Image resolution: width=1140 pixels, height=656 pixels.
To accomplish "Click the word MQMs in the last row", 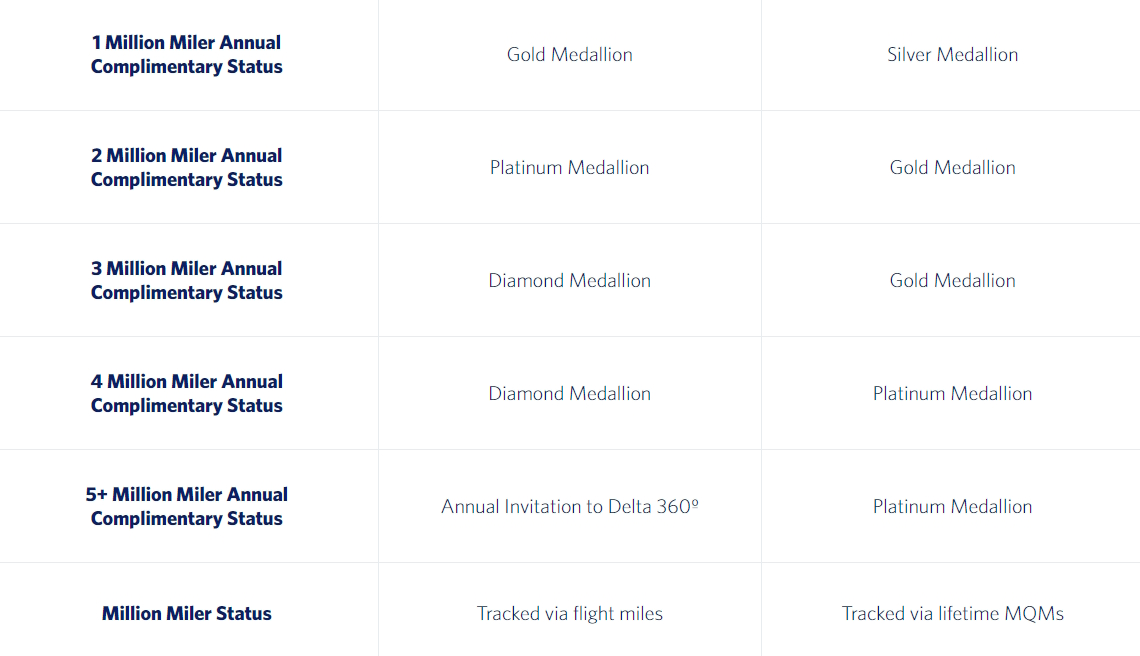I will point(1036,614).
